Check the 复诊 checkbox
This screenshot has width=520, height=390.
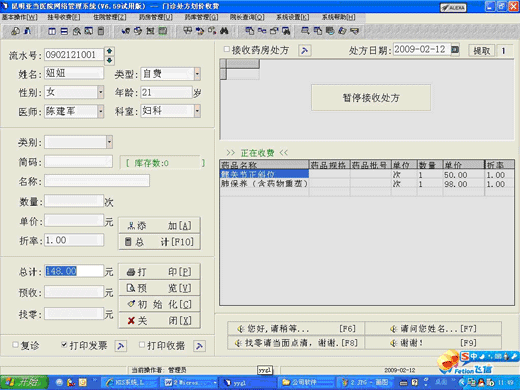(15, 345)
